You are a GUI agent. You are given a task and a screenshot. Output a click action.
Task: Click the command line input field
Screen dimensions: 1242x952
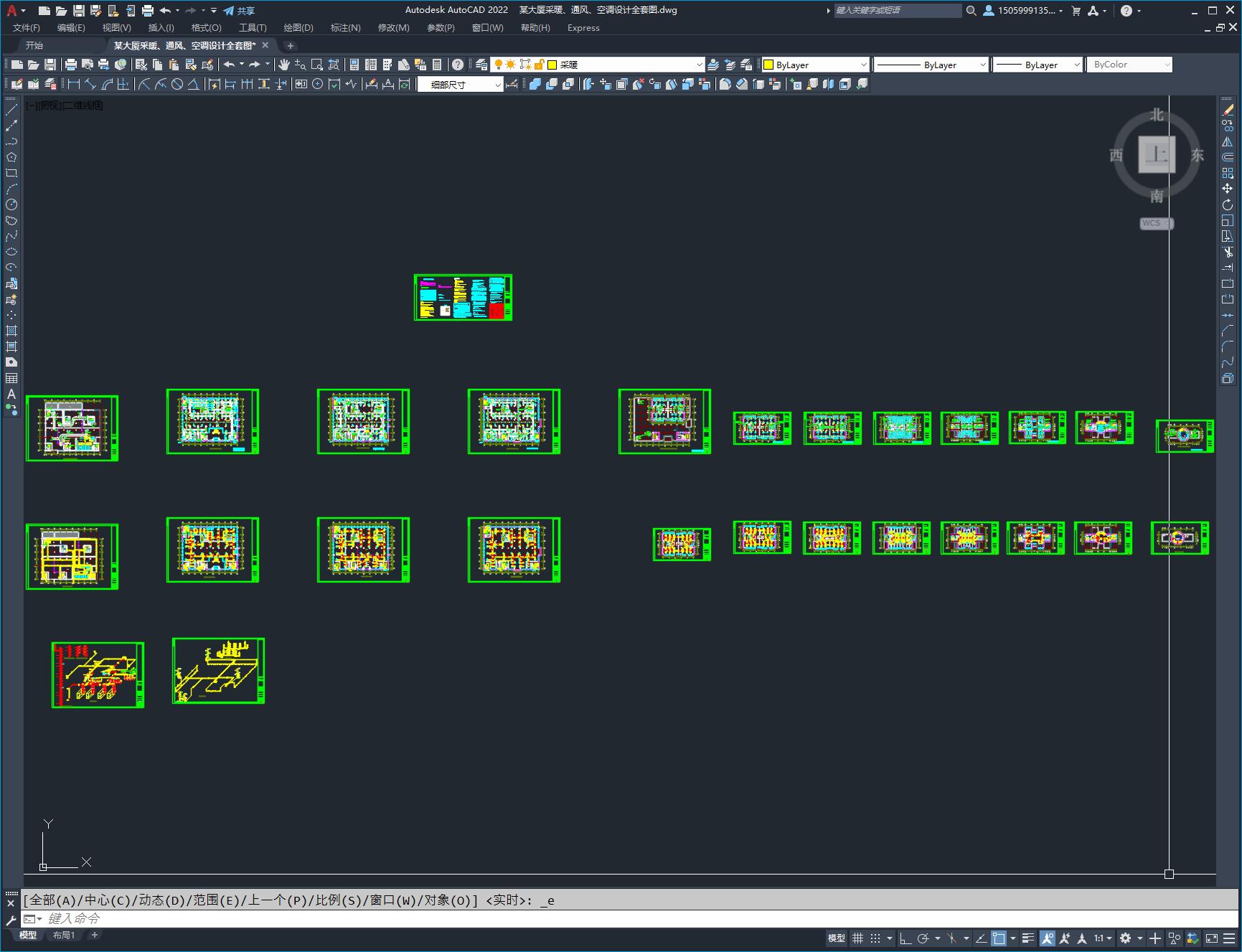point(631,918)
